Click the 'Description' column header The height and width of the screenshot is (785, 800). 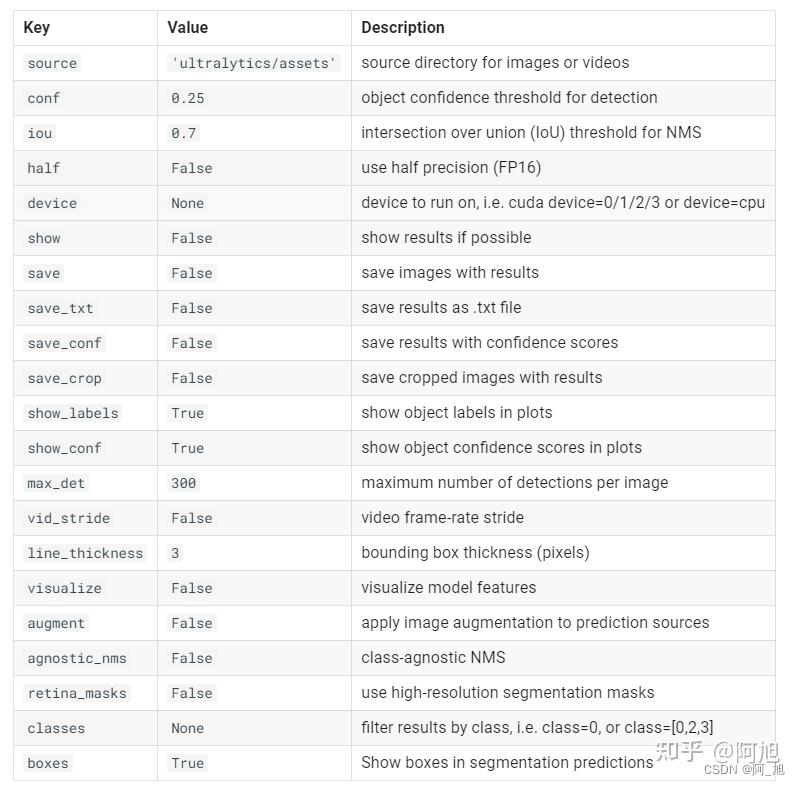click(x=403, y=28)
